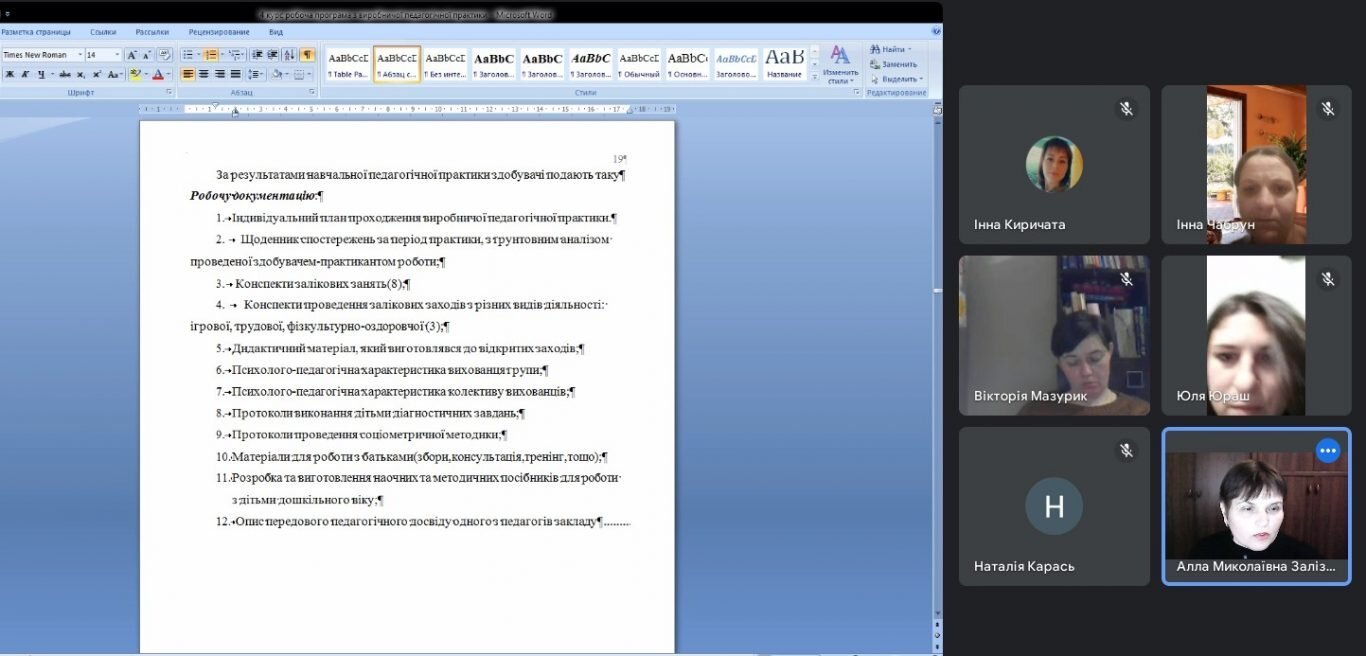This screenshot has width=1366, height=656.
Task: Apply underline formatting (Ч)
Action: point(41,74)
